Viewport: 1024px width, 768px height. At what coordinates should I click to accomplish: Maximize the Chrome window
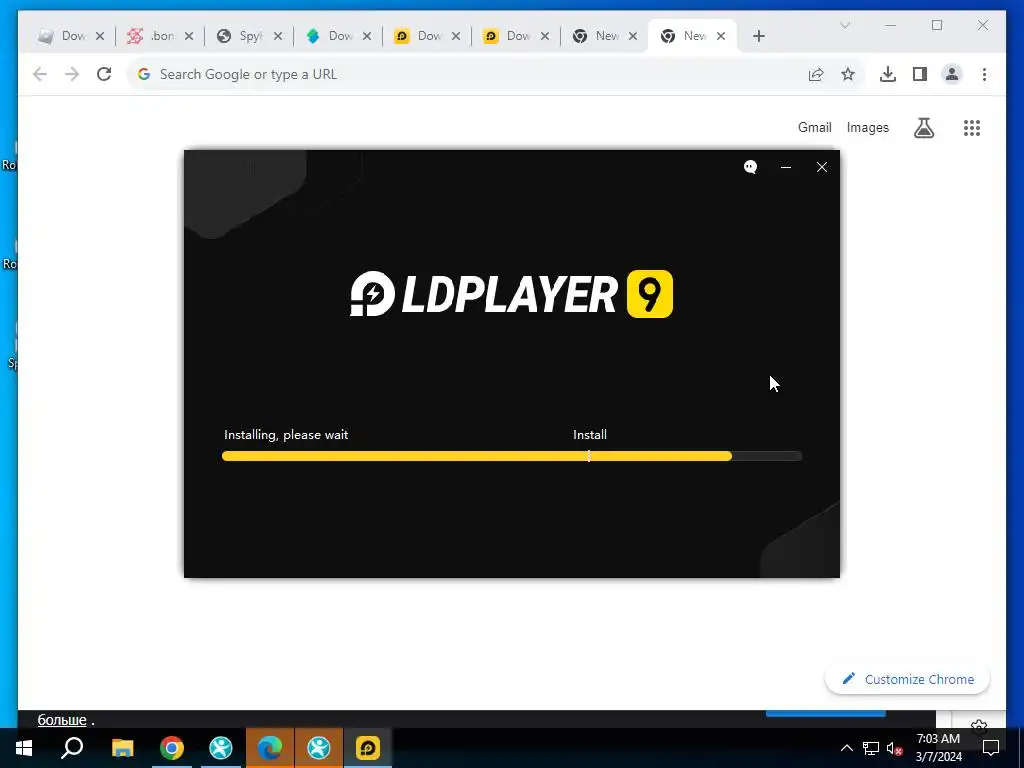937,25
